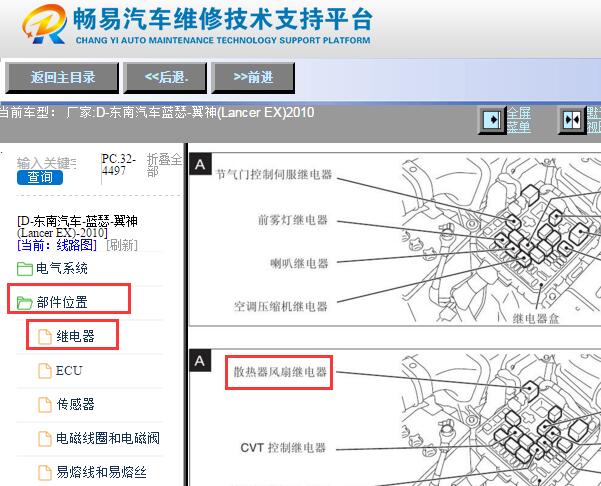
Task: Click the 前雾灯继电器 label
Action: (293, 220)
